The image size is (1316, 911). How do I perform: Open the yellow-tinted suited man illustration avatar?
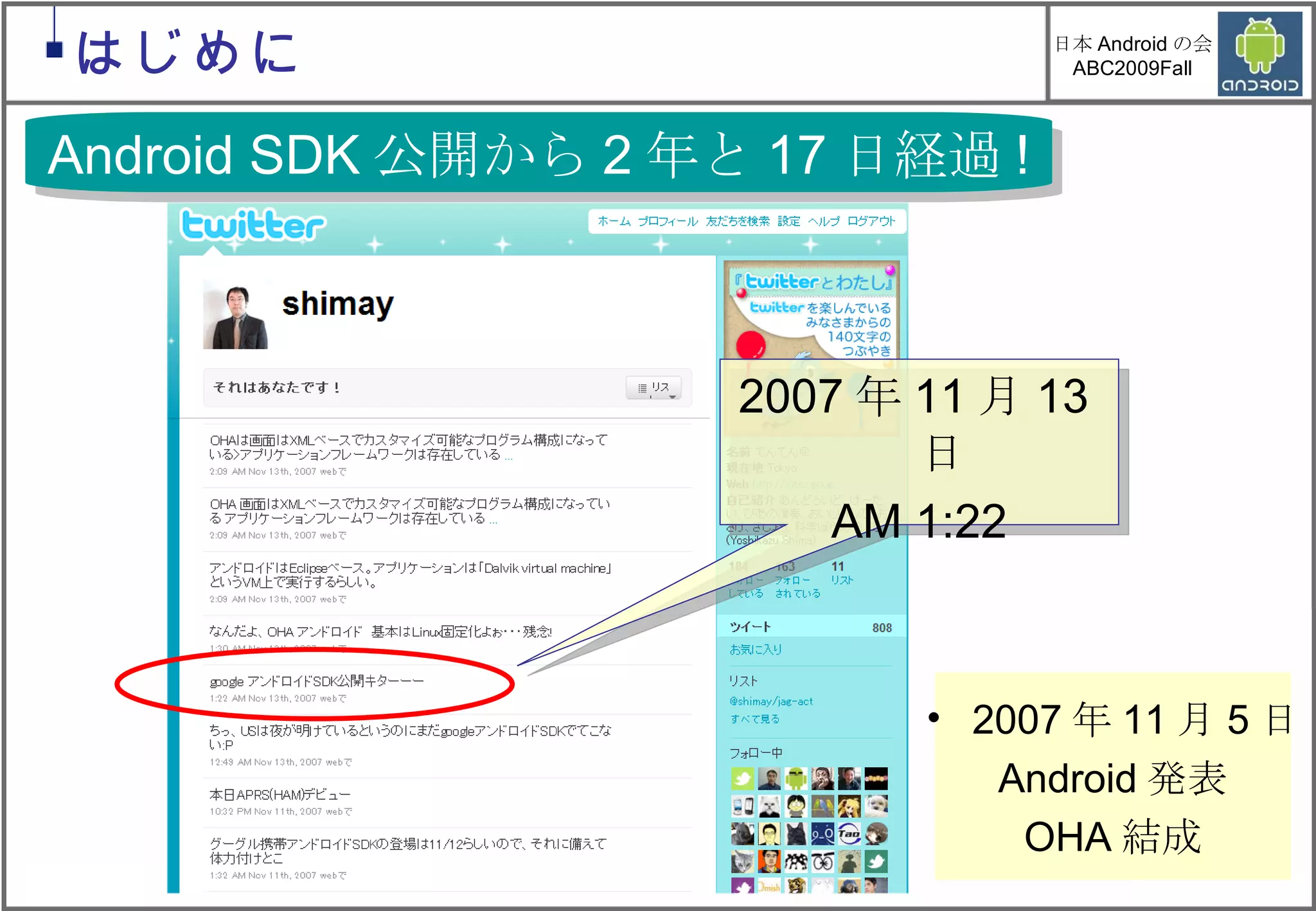769,834
